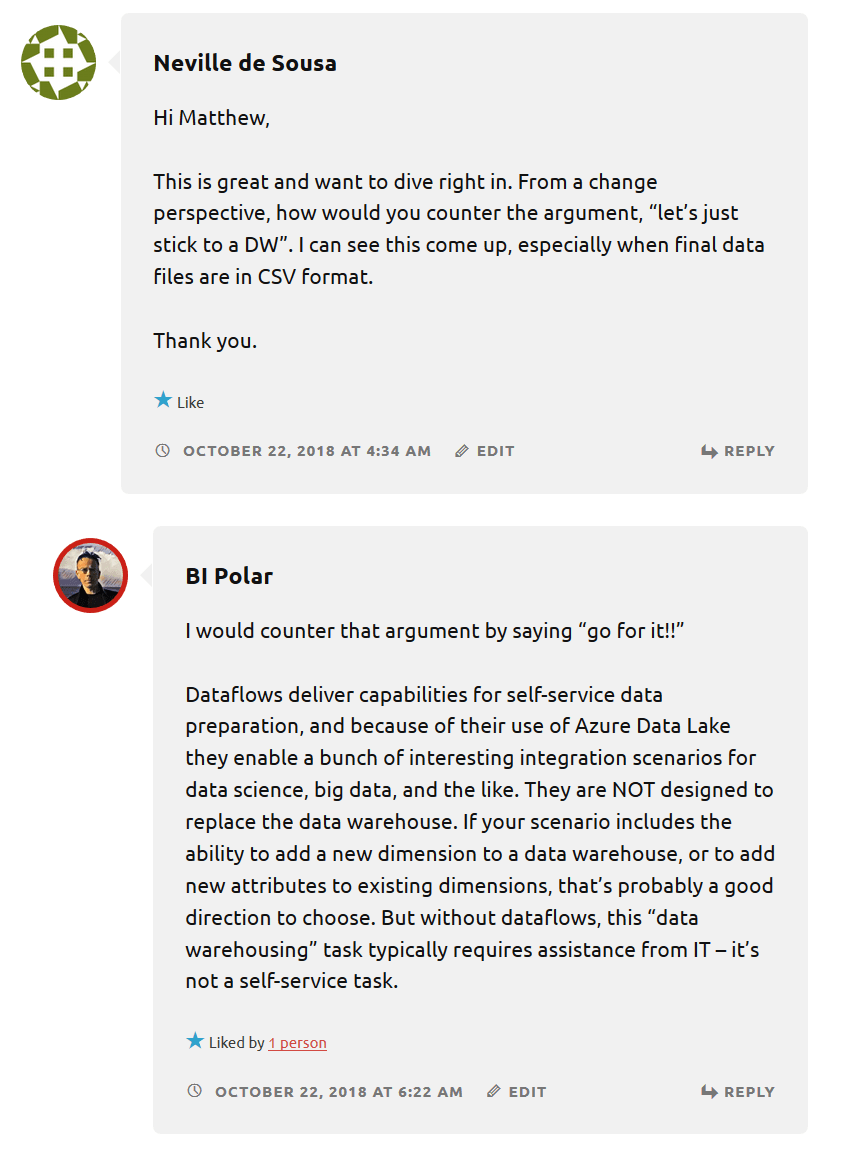Viewport: 842px width, 1150px height.
Task: Click the star icon on Neville's comment
Action: 163,400
